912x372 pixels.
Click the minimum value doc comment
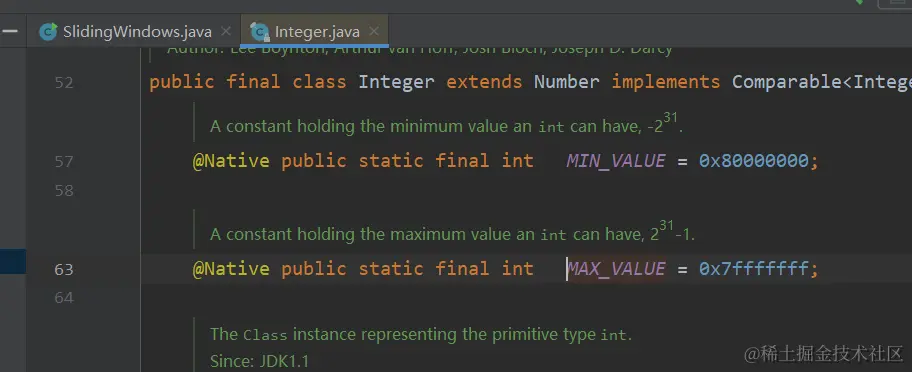(446, 123)
